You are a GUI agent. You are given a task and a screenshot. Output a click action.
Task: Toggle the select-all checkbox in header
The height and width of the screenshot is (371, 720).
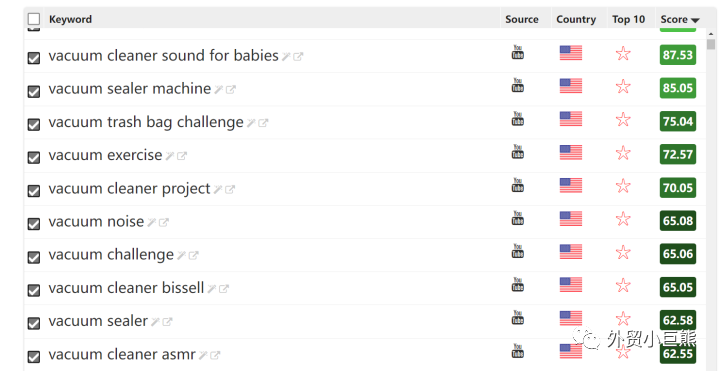click(34, 19)
